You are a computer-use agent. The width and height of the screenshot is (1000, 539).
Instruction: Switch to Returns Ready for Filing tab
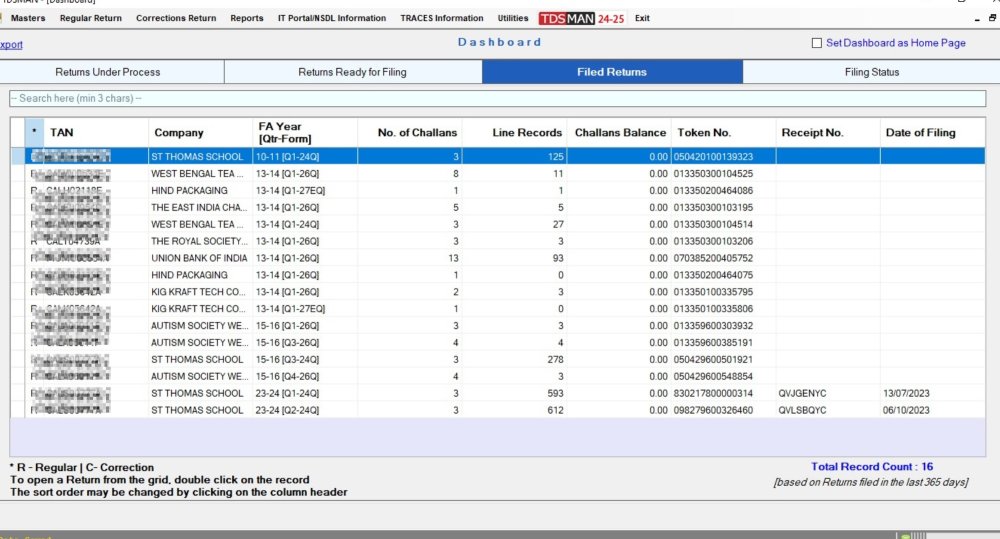coord(352,72)
